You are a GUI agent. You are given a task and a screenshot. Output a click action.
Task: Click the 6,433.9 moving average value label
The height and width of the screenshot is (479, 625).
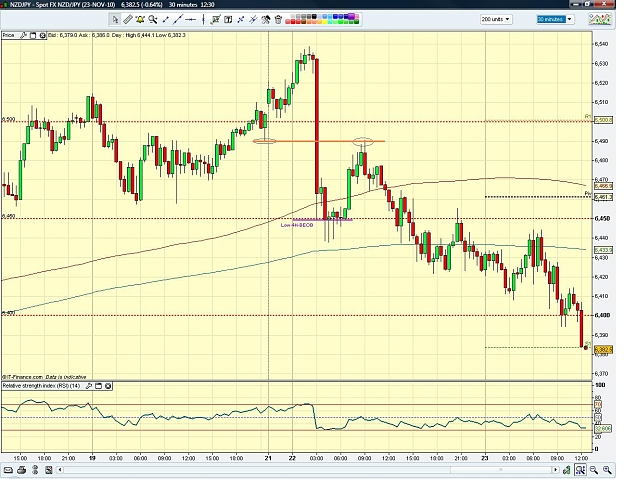tap(603, 250)
